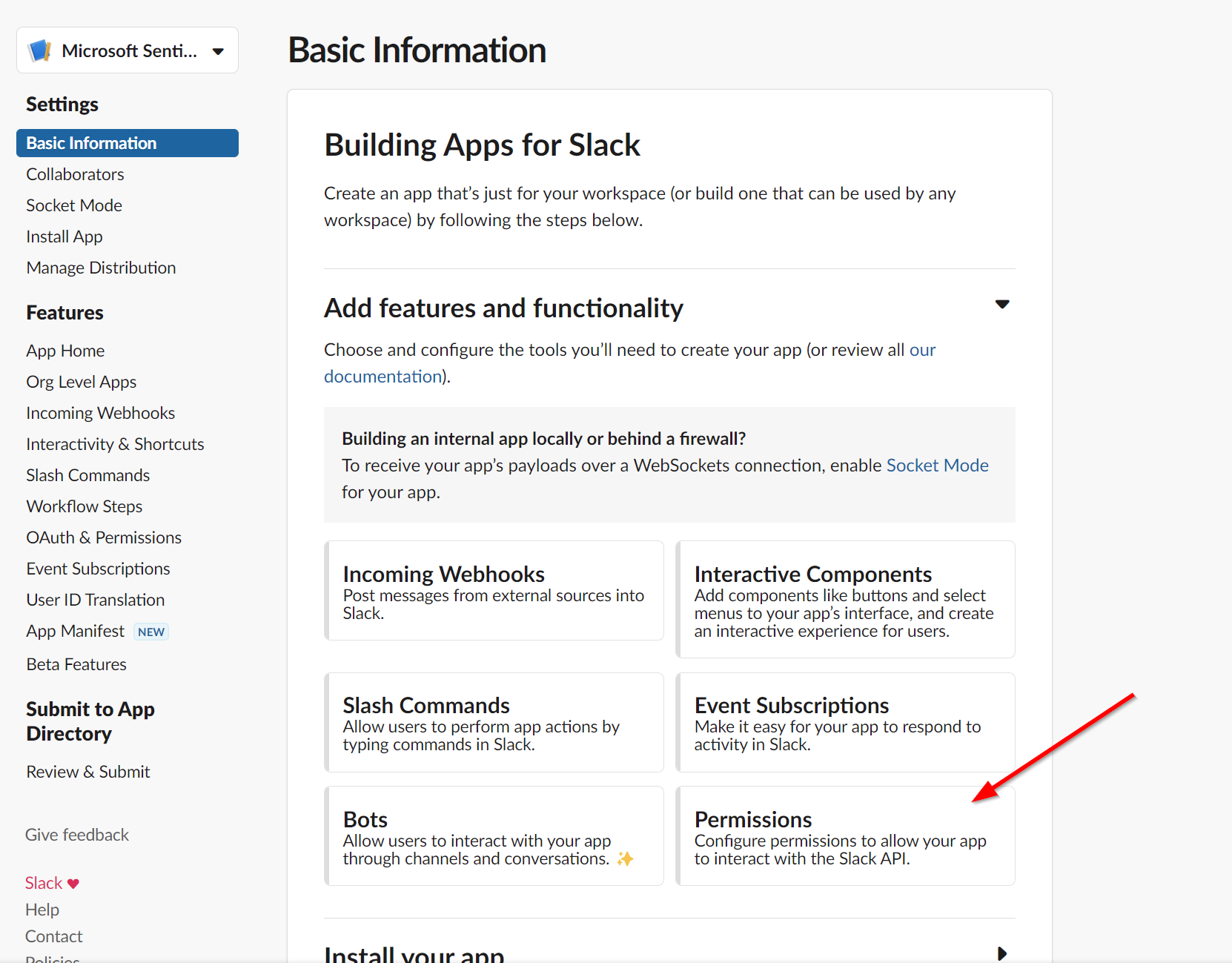The image size is (1232, 963).
Task: Click the NEW badge beside App Manifest
Action: tap(151, 632)
